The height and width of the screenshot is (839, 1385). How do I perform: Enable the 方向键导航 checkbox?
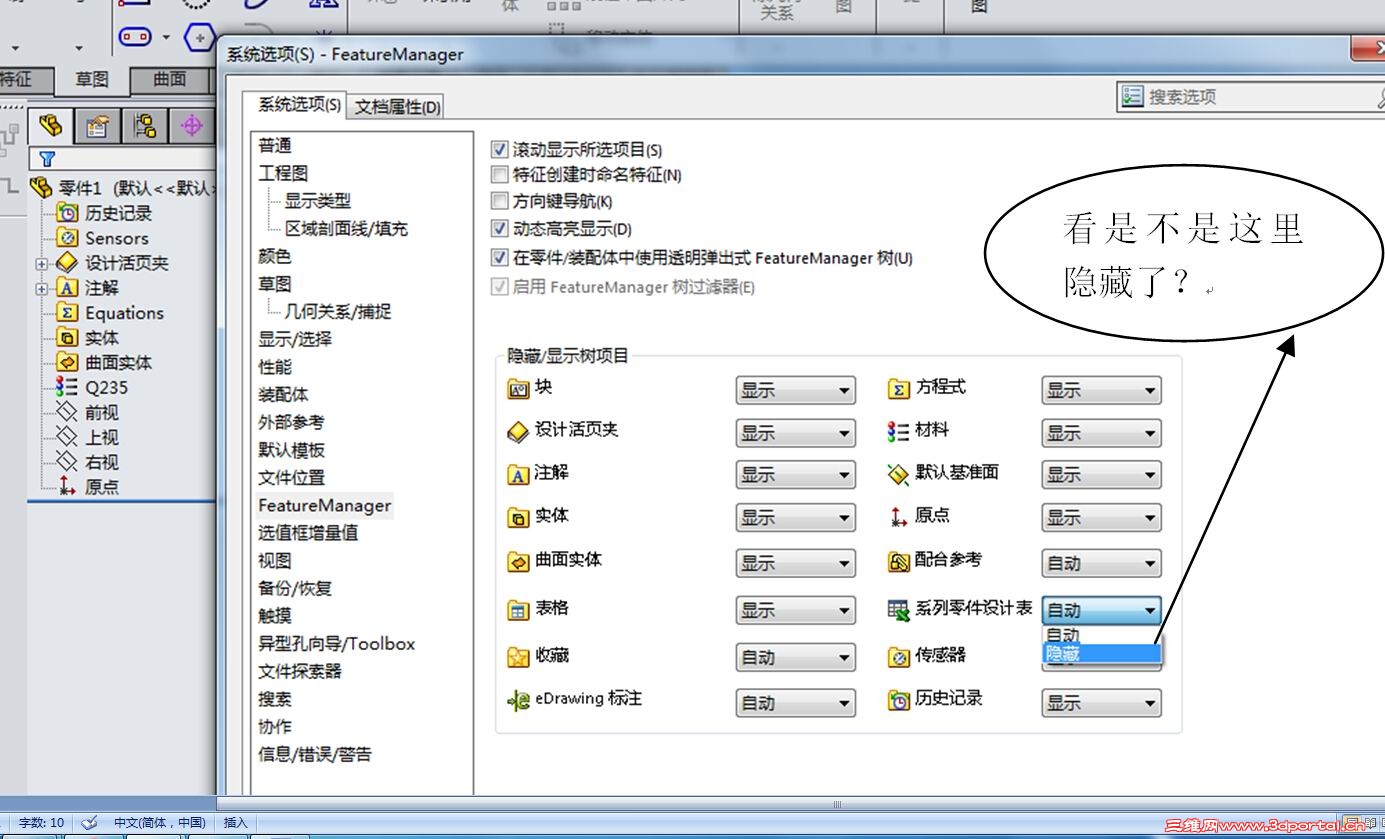500,201
